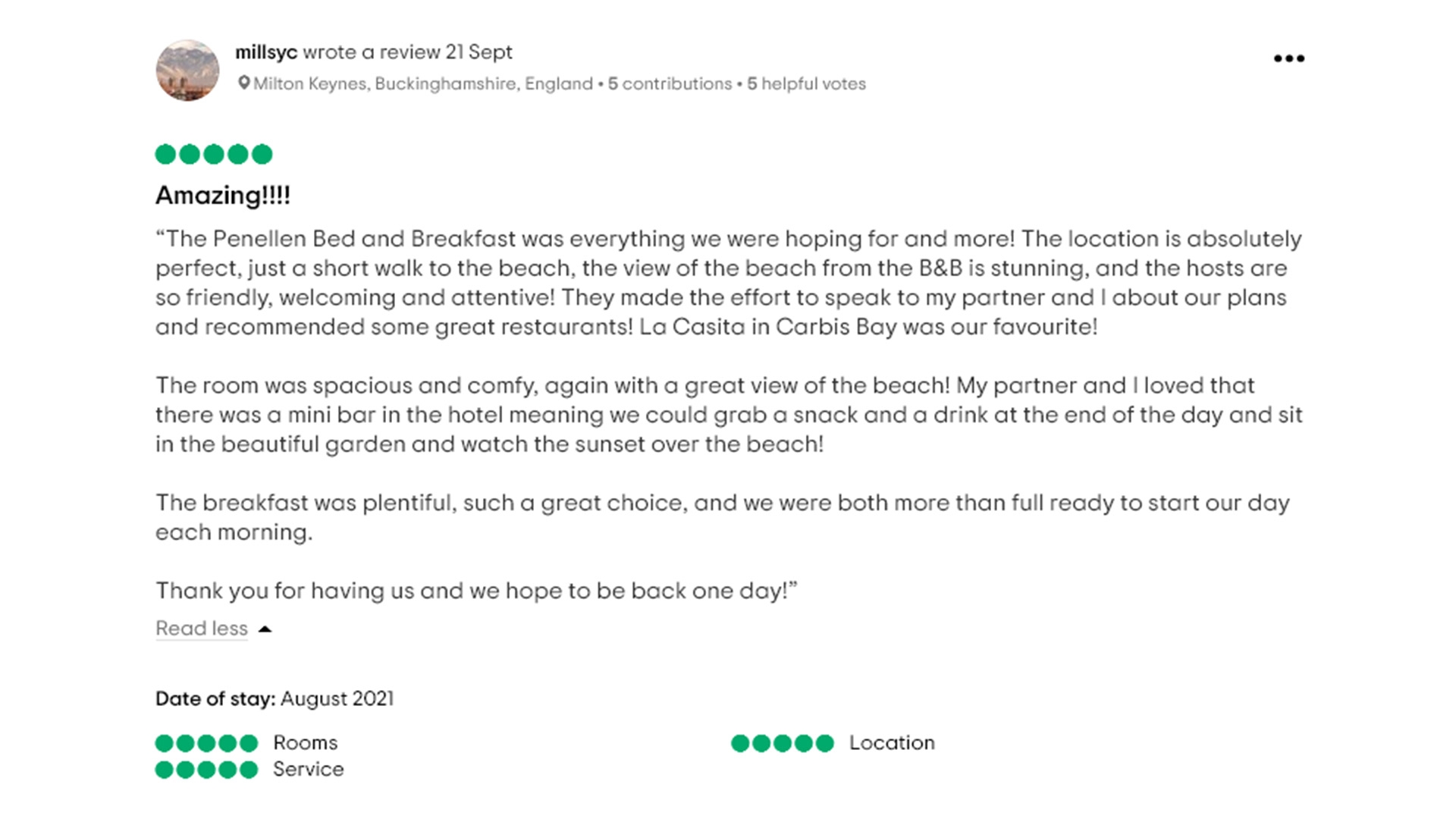Select the Amazing!!!! review title
The height and width of the screenshot is (819, 1456).
[223, 196]
